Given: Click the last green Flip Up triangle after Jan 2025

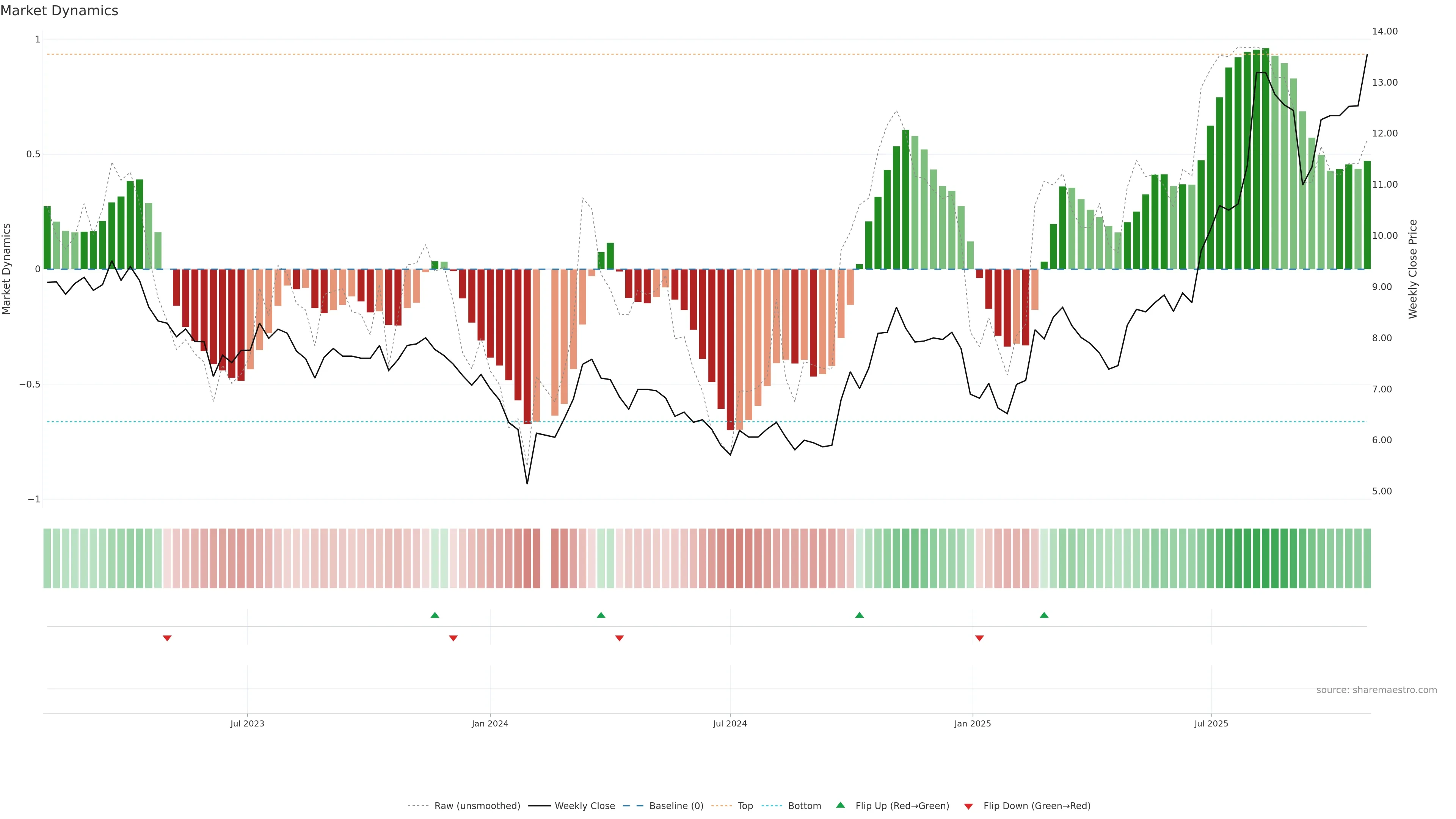Looking at the screenshot, I should [1044, 615].
